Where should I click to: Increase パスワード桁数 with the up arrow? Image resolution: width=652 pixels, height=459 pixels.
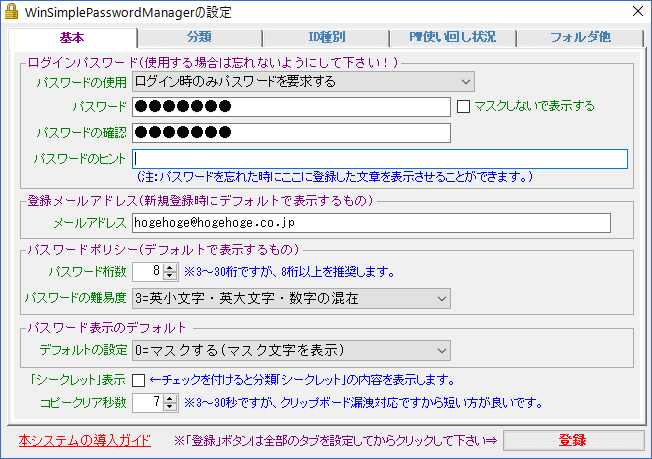[170, 268]
